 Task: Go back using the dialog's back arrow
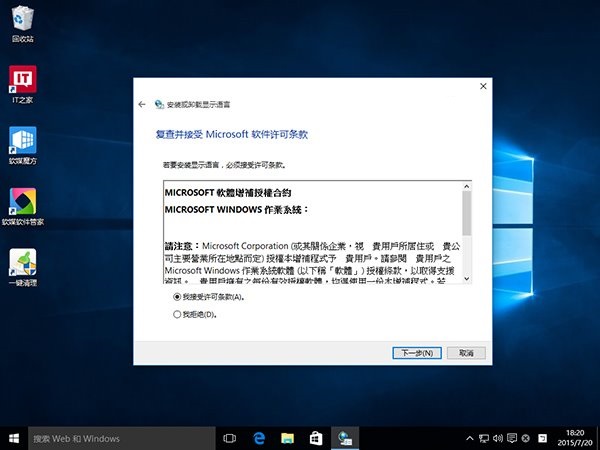142,104
